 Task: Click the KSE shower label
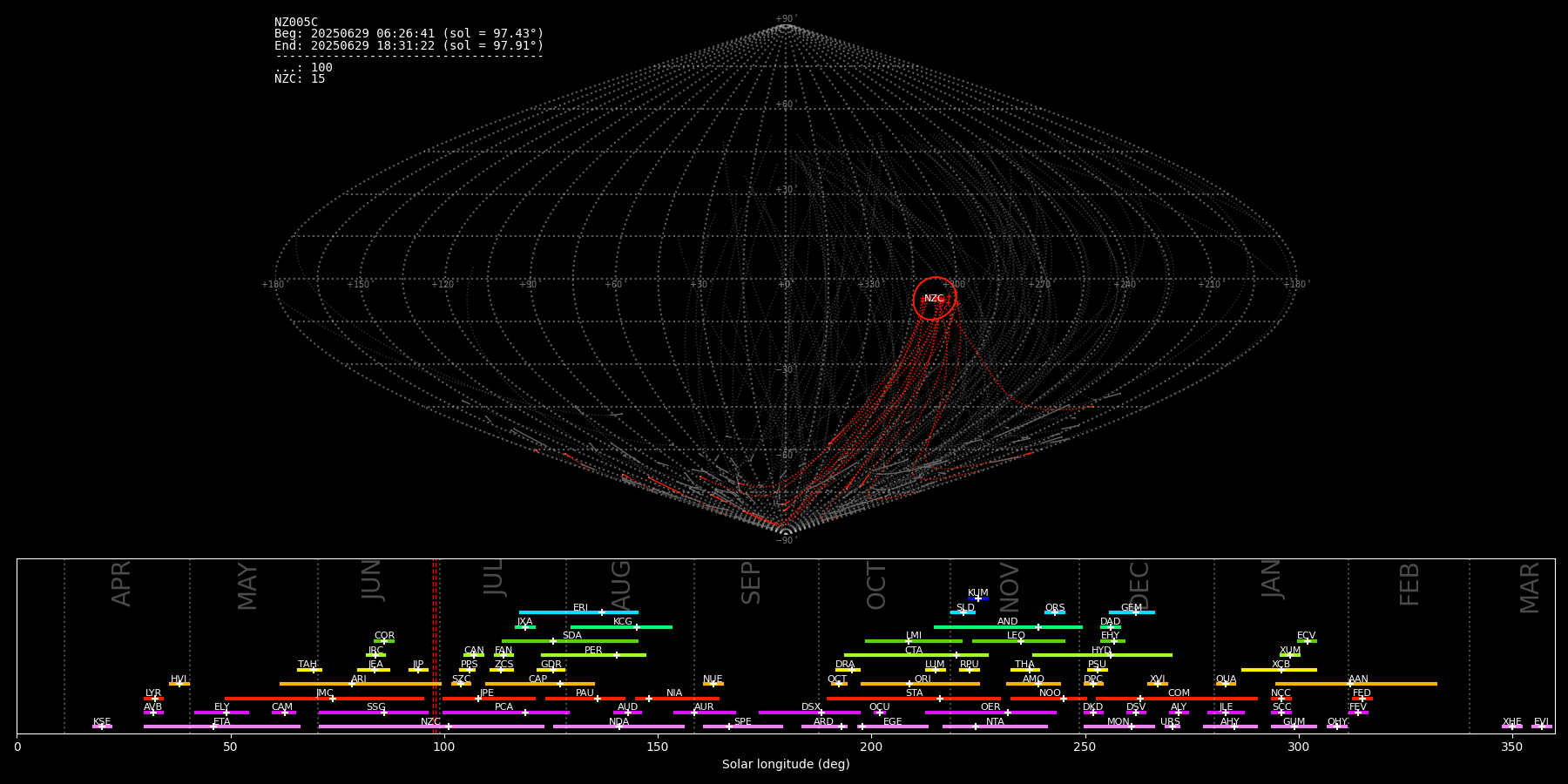point(102,722)
